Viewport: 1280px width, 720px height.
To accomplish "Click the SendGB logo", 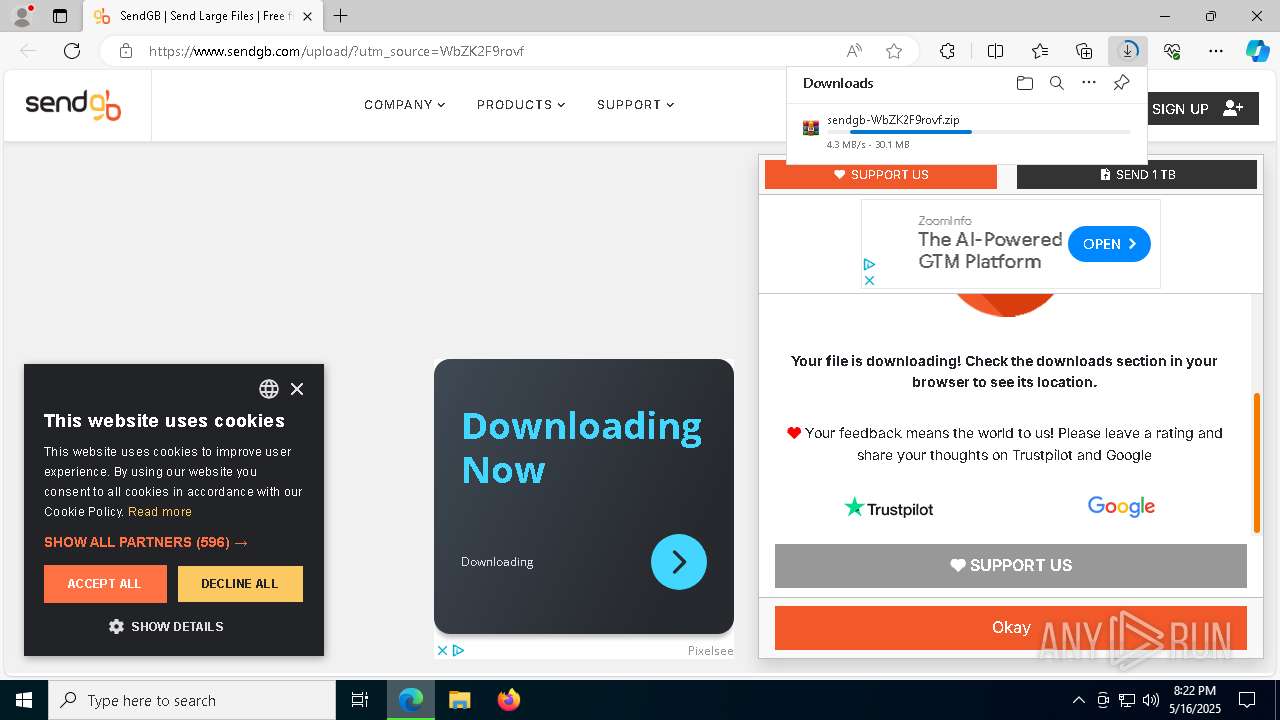I will click(x=73, y=105).
